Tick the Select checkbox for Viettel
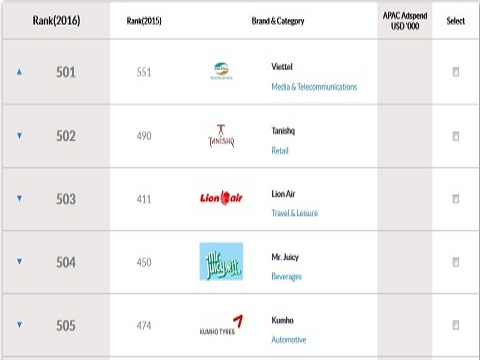The image size is (480, 360). [x=455, y=72]
